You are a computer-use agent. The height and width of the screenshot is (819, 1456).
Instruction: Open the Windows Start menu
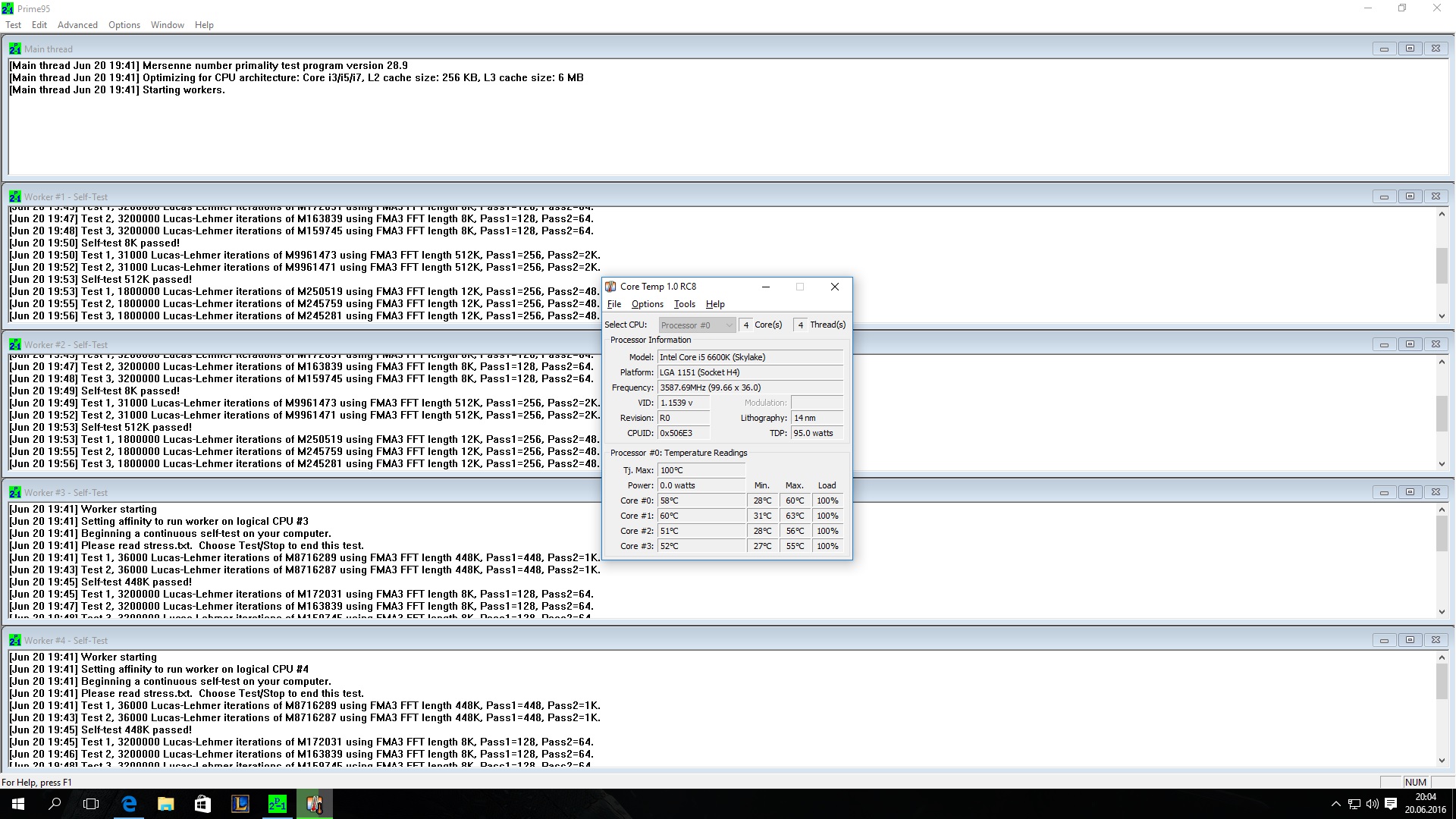pyautogui.click(x=18, y=804)
